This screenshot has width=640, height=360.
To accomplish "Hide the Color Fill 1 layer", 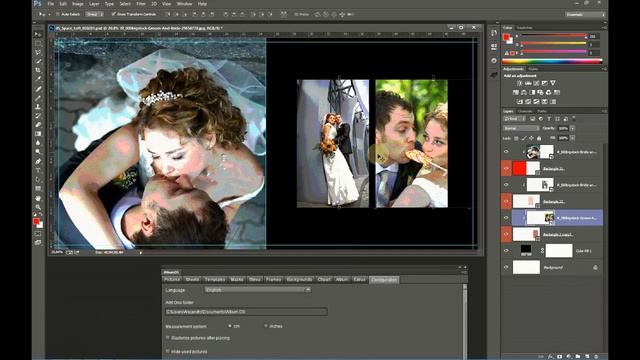I will (x=506, y=251).
